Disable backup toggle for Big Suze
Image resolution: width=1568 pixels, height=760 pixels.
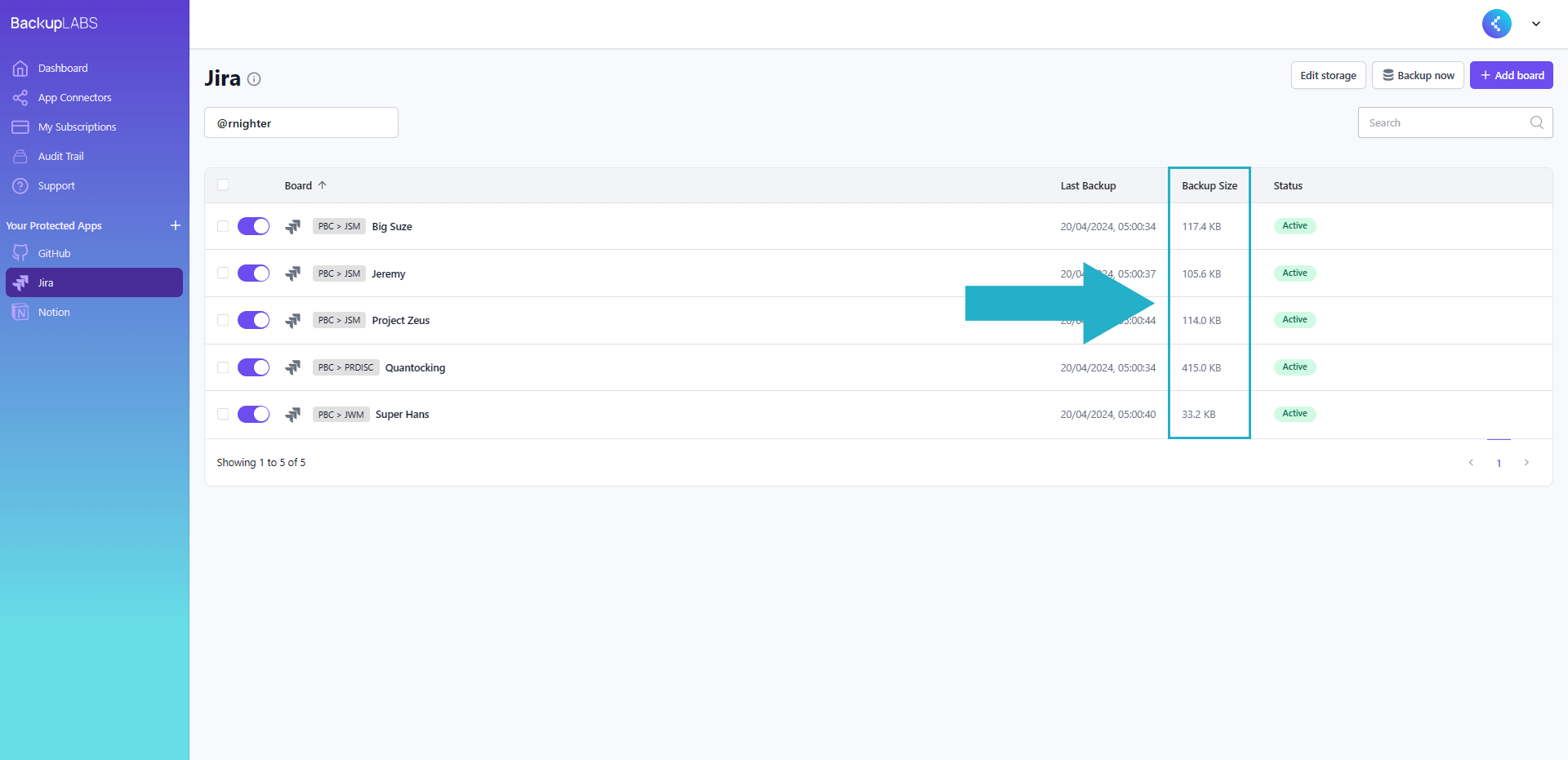click(x=253, y=226)
